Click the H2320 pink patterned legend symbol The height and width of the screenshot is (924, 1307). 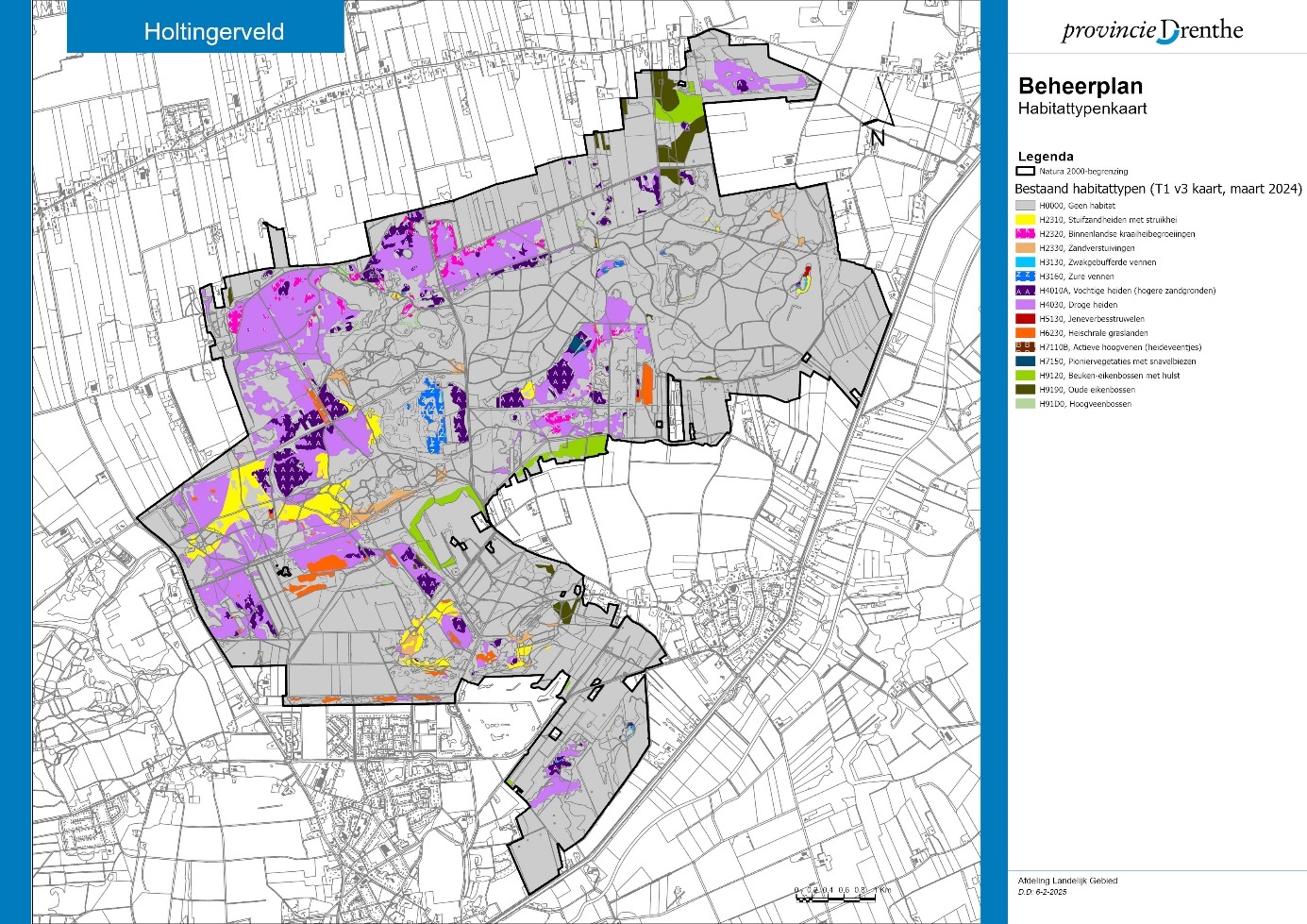tap(1025, 234)
